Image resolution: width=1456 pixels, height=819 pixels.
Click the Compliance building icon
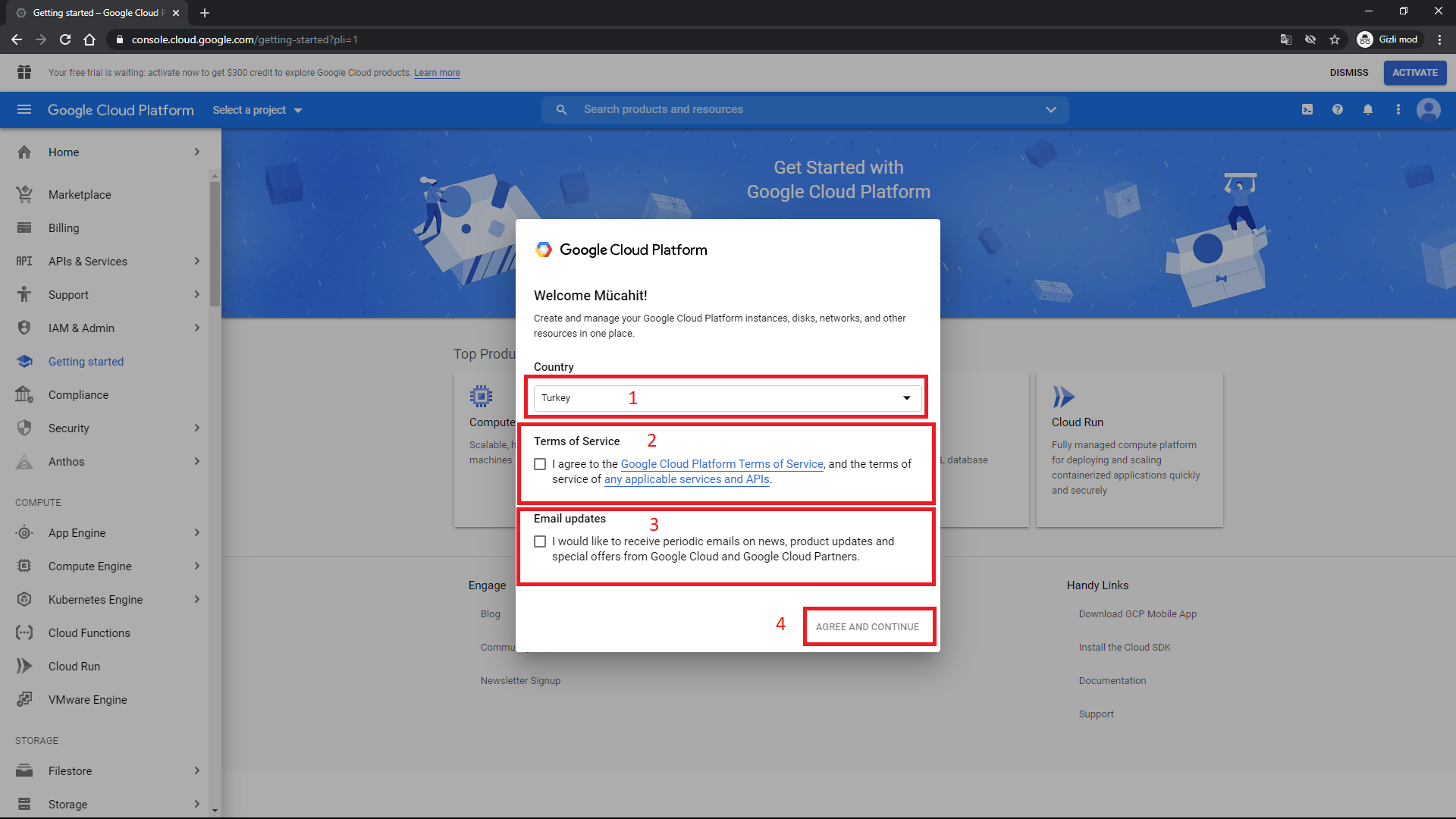click(24, 394)
